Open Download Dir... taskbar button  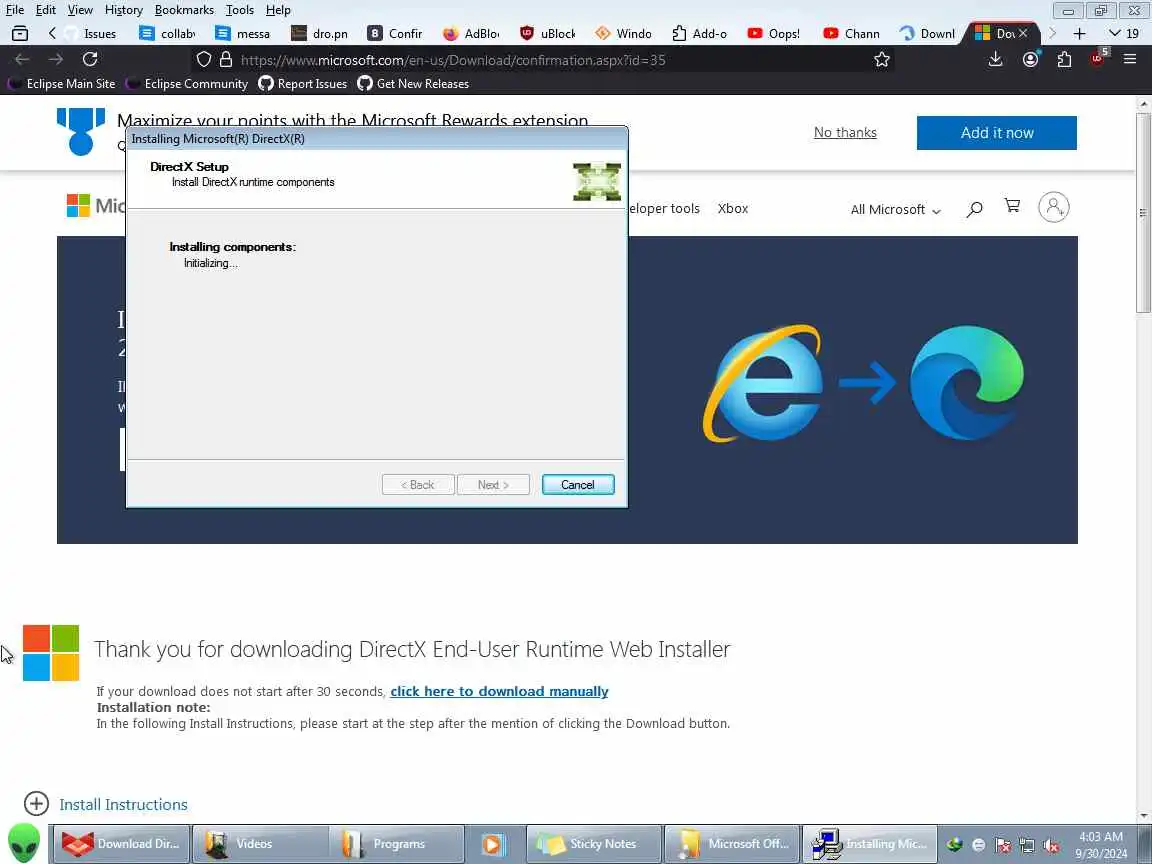point(121,844)
